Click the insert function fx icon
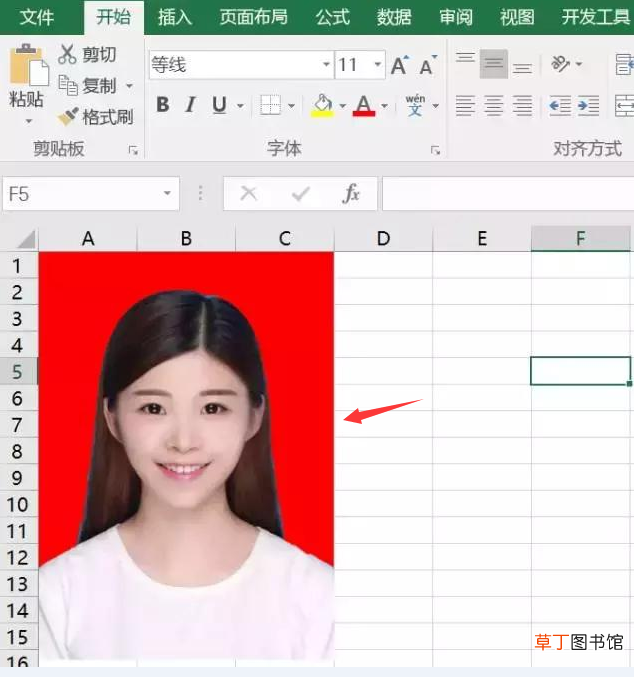 pos(351,193)
